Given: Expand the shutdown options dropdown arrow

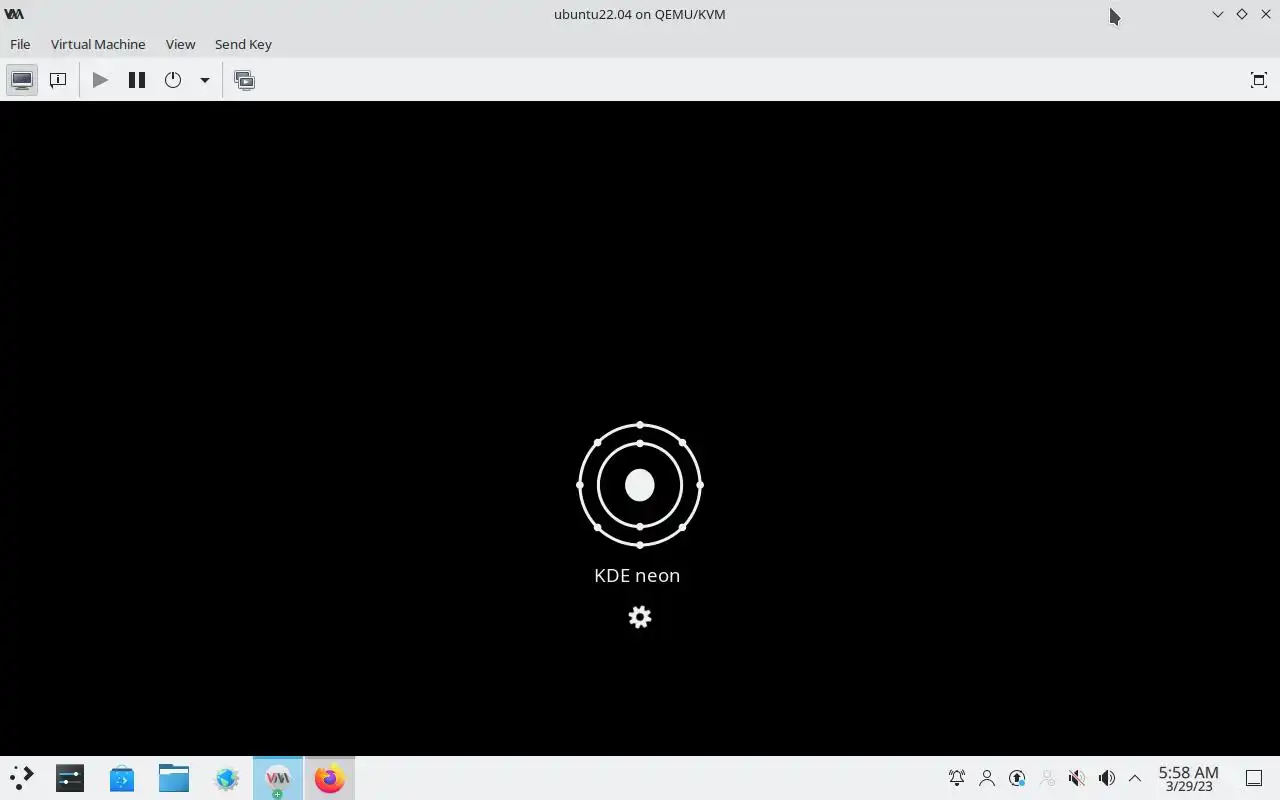Looking at the screenshot, I should [x=204, y=80].
